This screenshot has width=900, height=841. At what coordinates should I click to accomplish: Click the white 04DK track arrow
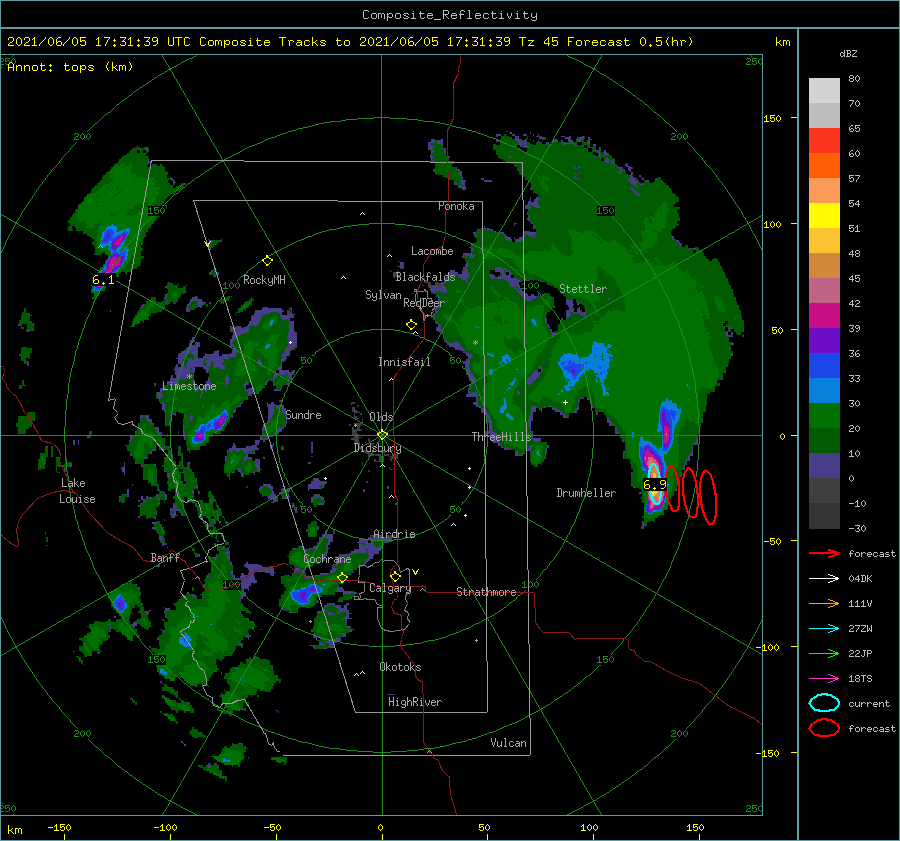[824, 578]
